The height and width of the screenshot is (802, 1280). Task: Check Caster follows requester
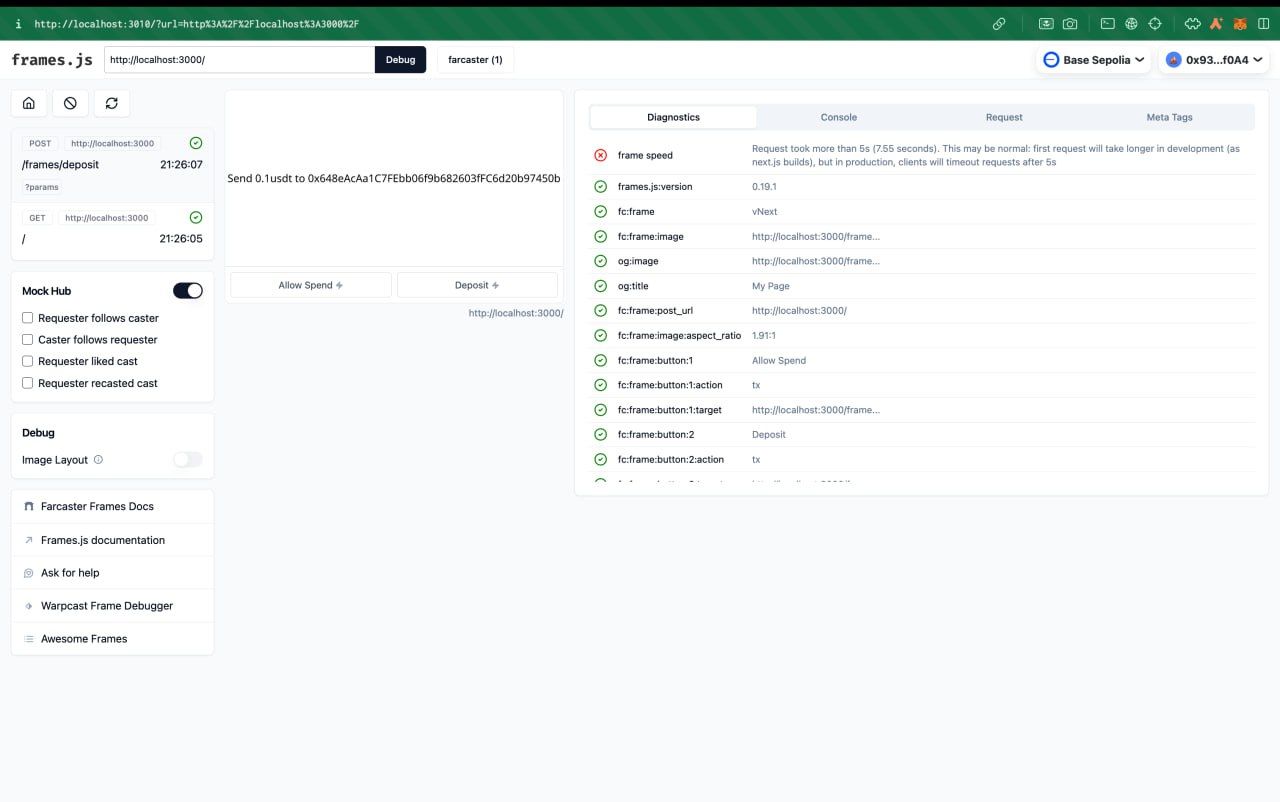[28, 340]
